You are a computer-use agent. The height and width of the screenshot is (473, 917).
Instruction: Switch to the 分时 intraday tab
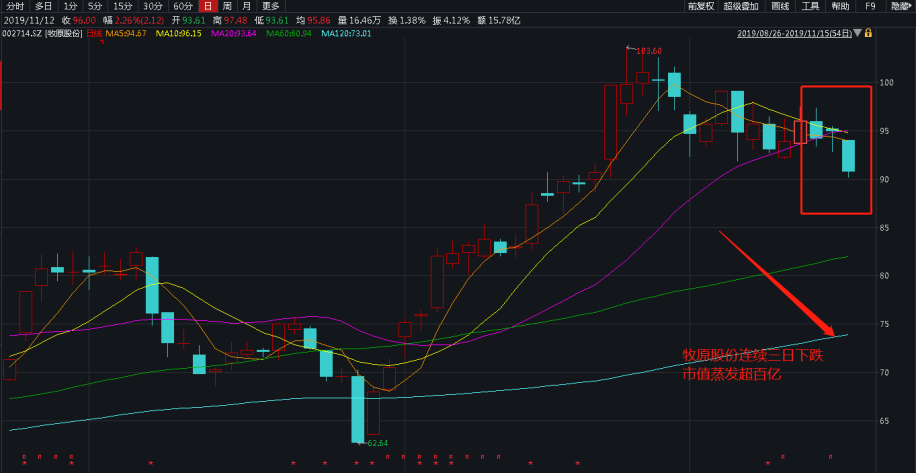point(15,6)
